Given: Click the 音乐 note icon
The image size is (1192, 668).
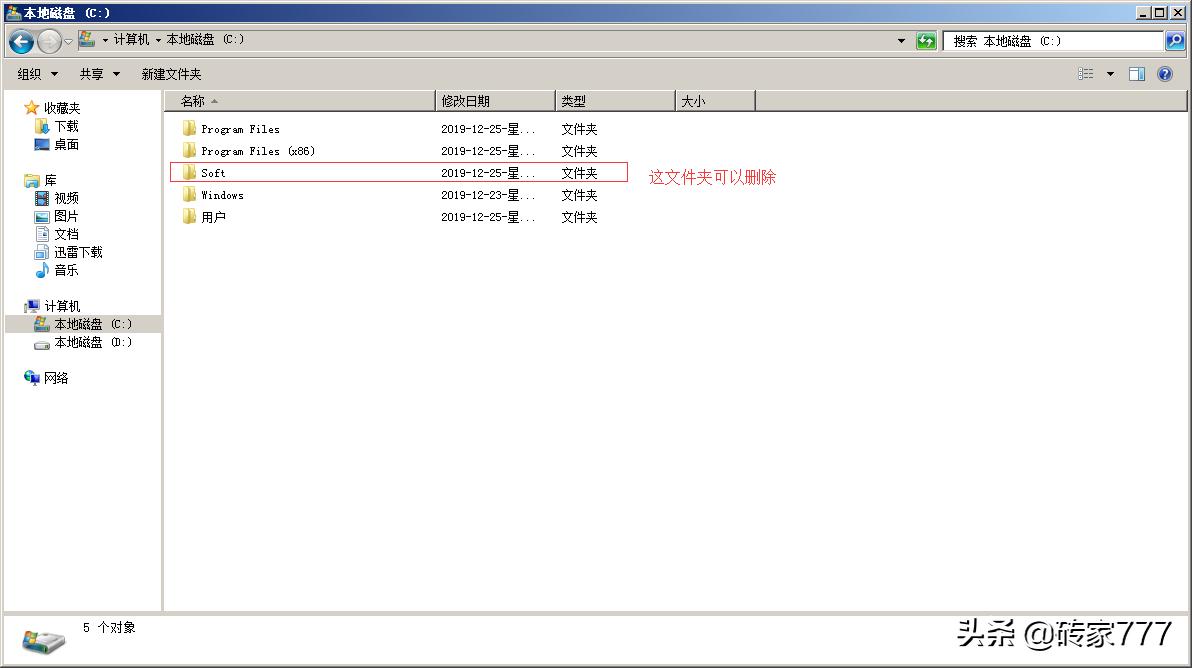Looking at the screenshot, I should click(42, 270).
